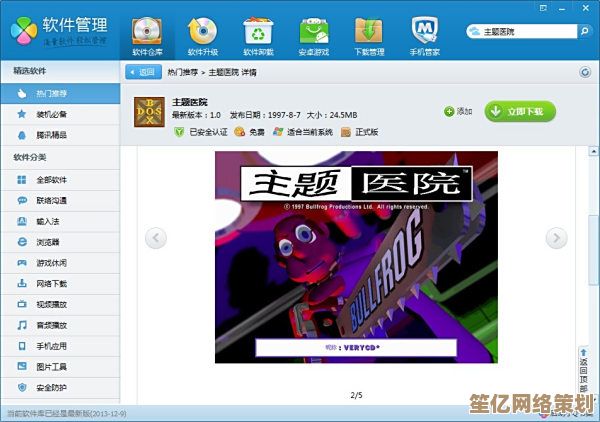
Task: Select 音频播放 category
Action: (60, 325)
